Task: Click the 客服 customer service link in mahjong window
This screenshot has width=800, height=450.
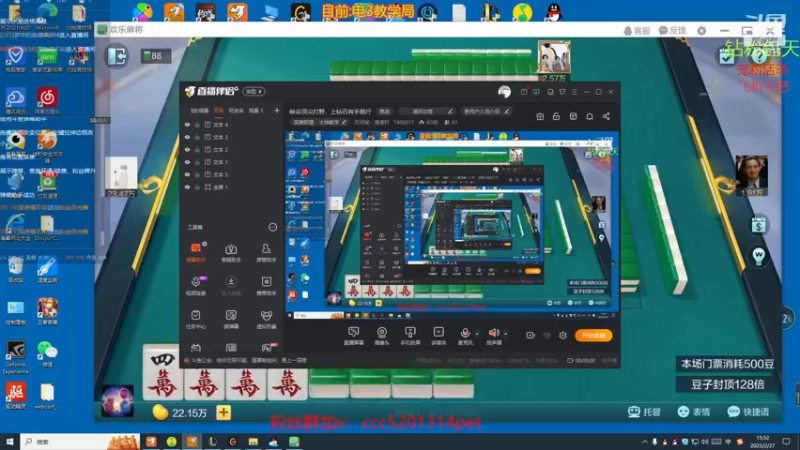Action: click(637, 31)
